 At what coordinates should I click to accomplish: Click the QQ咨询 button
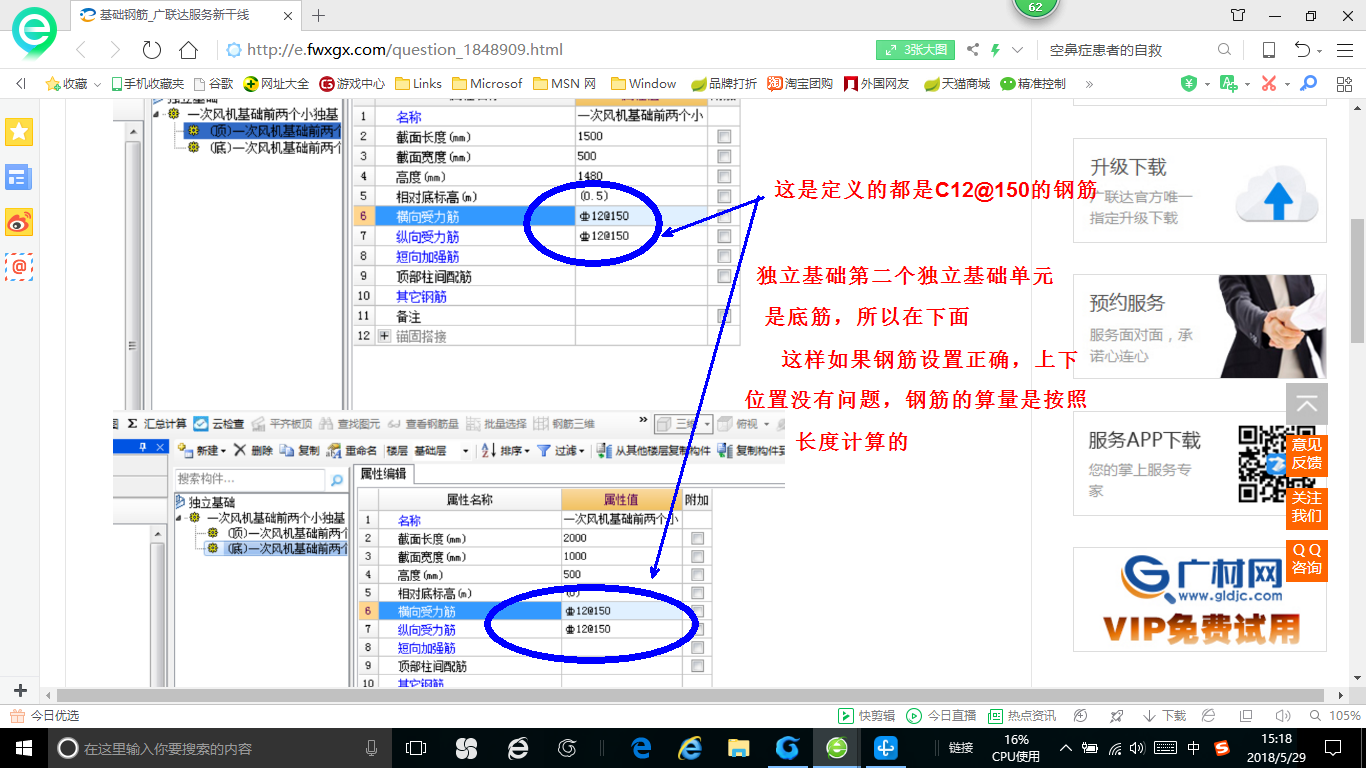(1306, 559)
